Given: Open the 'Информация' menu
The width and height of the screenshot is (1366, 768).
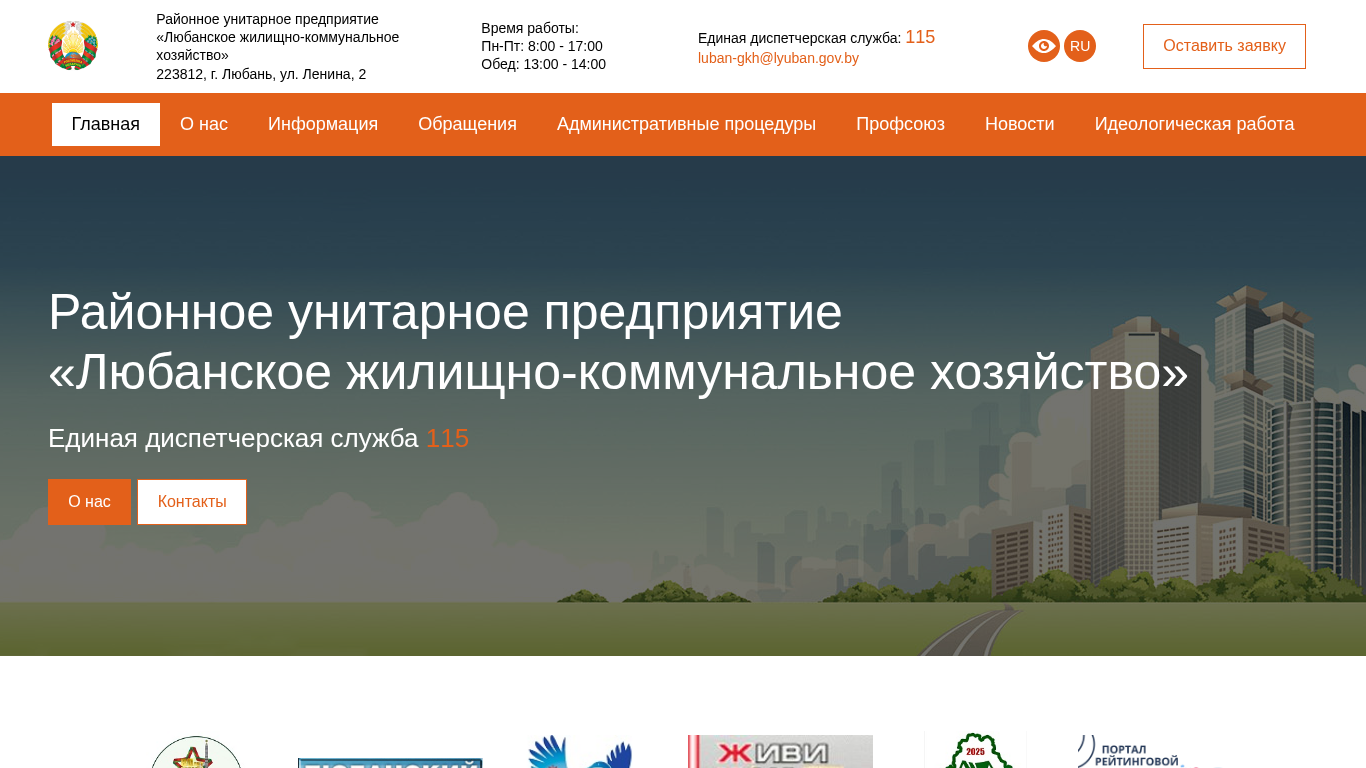Looking at the screenshot, I should 323,124.
